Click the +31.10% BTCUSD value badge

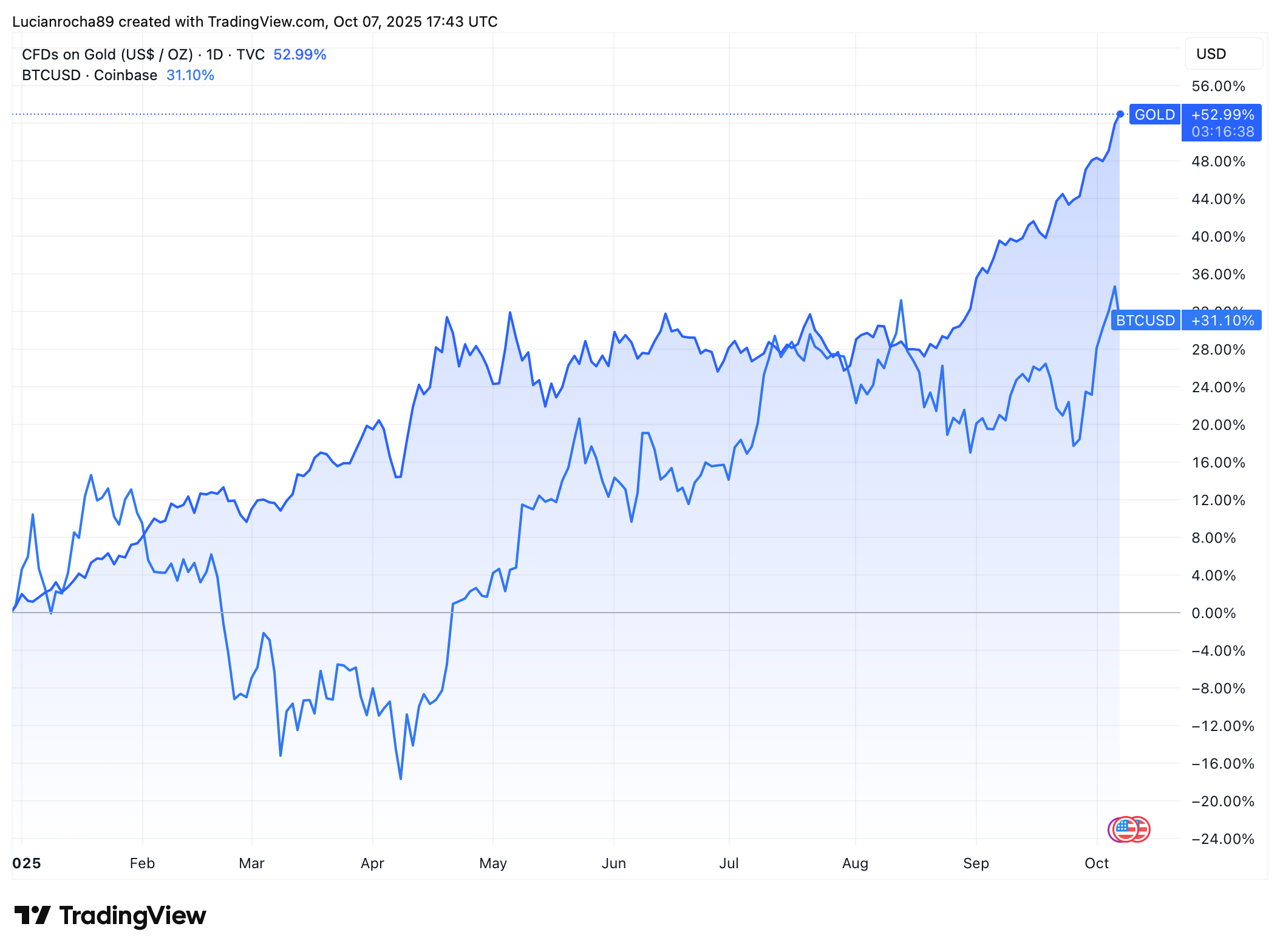point(1222,321)
